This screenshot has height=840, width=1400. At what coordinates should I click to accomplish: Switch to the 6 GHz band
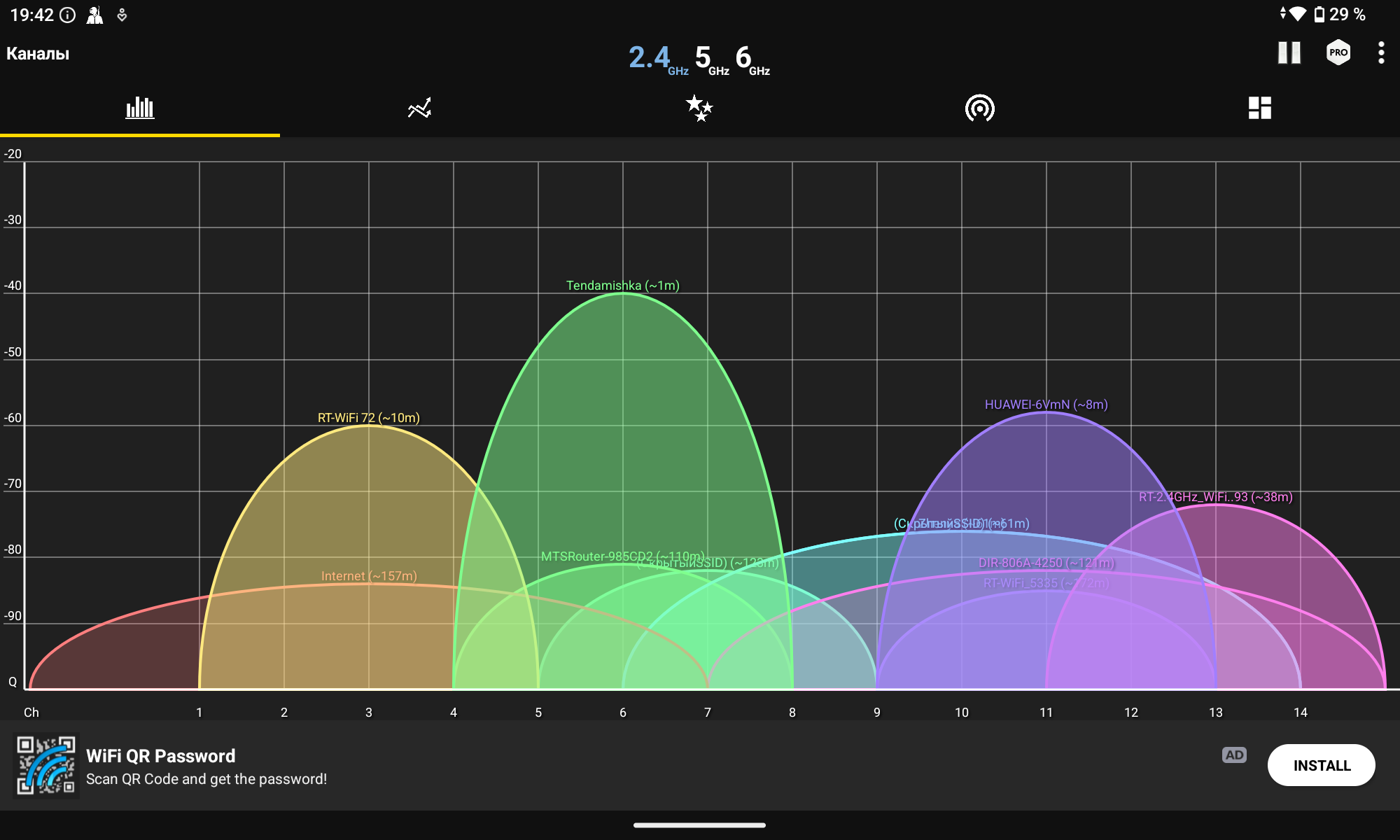pos(752,59)
